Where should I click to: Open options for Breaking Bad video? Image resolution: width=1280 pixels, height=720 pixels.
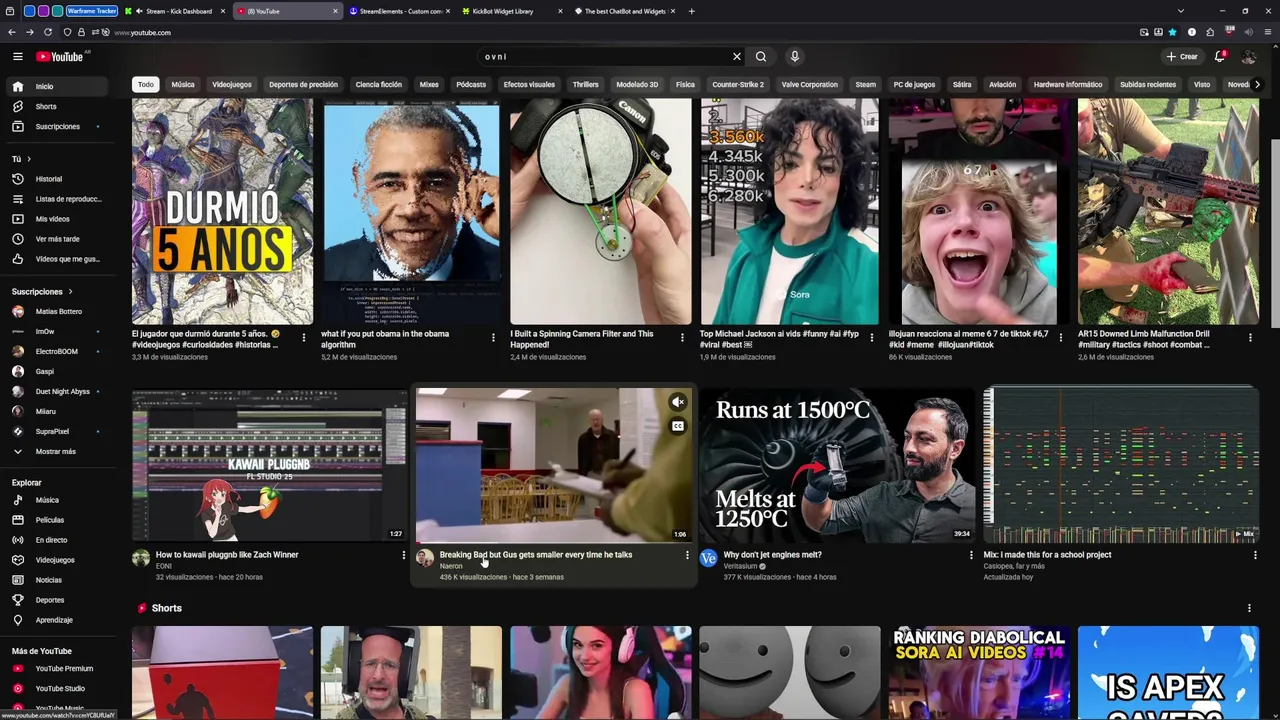[687, 555]
